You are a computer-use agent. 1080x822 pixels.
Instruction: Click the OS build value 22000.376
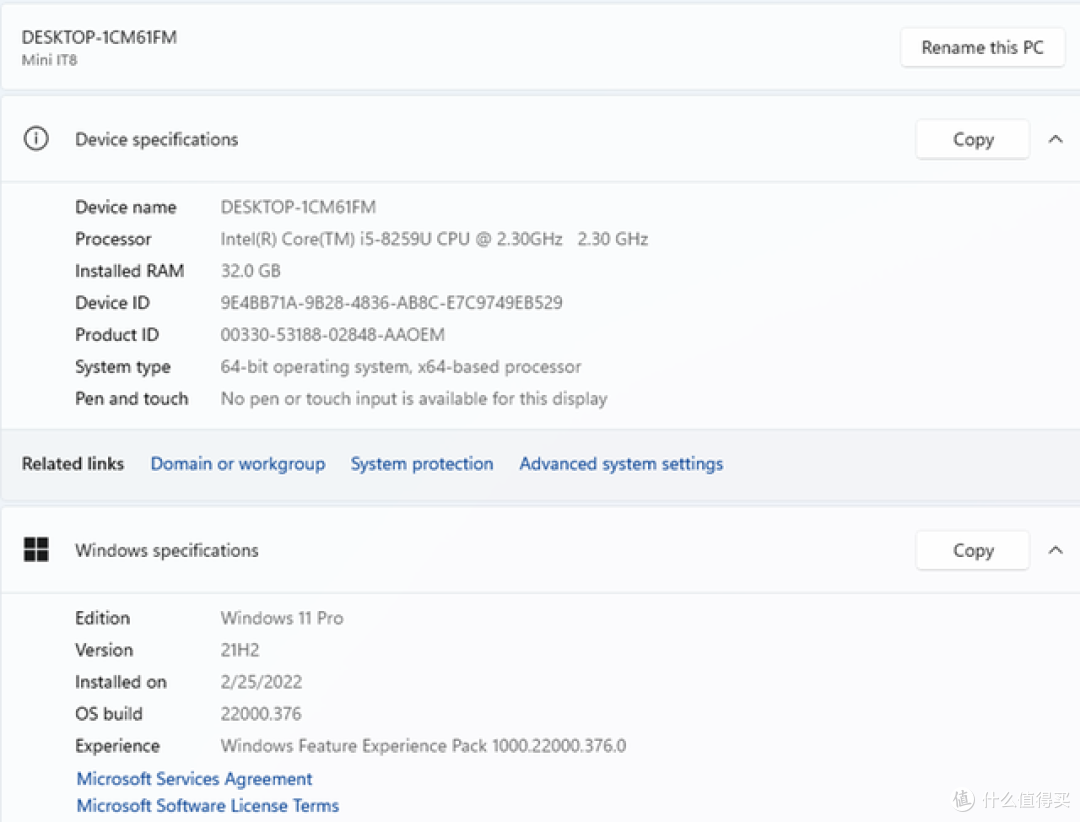pos(261,714)
